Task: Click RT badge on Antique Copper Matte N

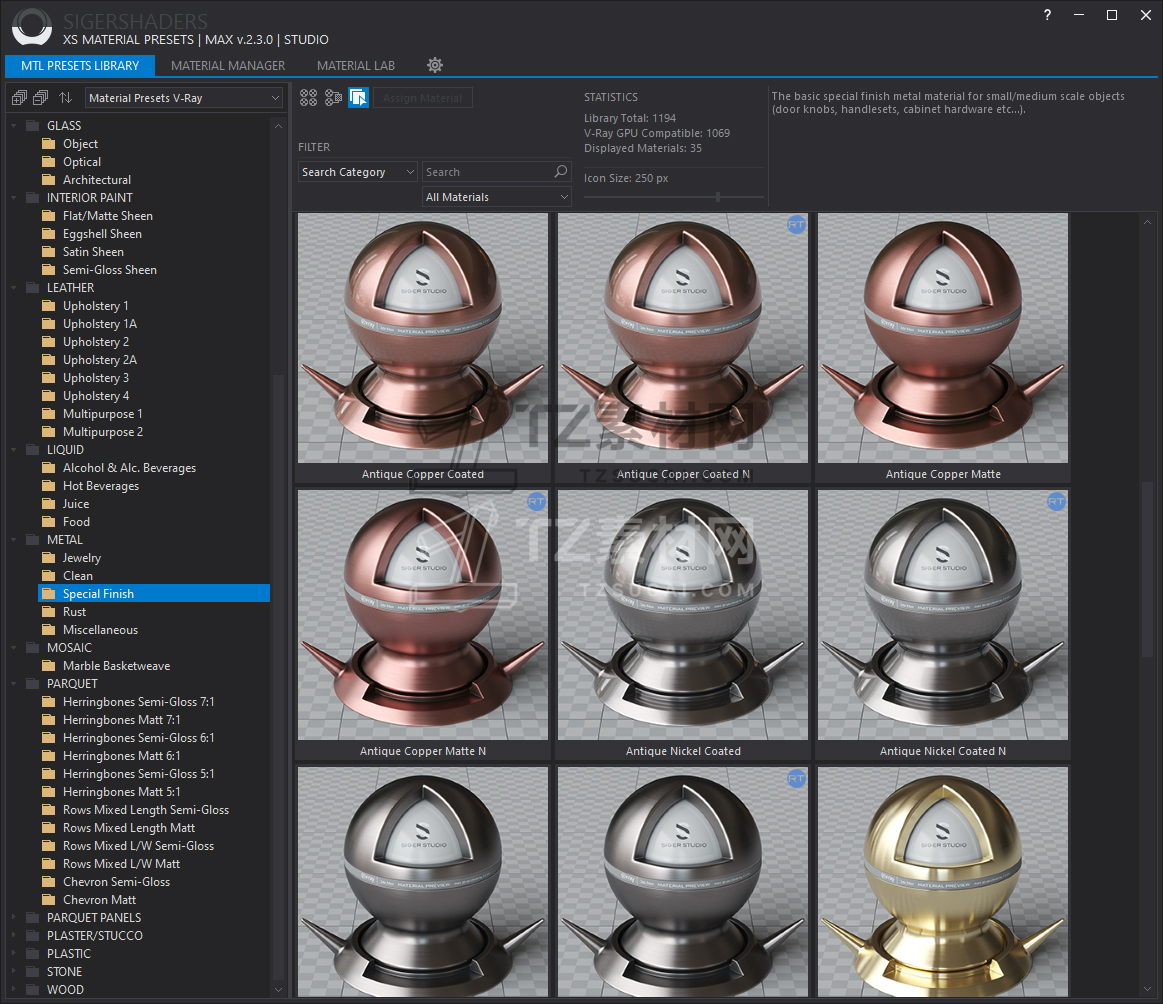Action: pos(536,502)
